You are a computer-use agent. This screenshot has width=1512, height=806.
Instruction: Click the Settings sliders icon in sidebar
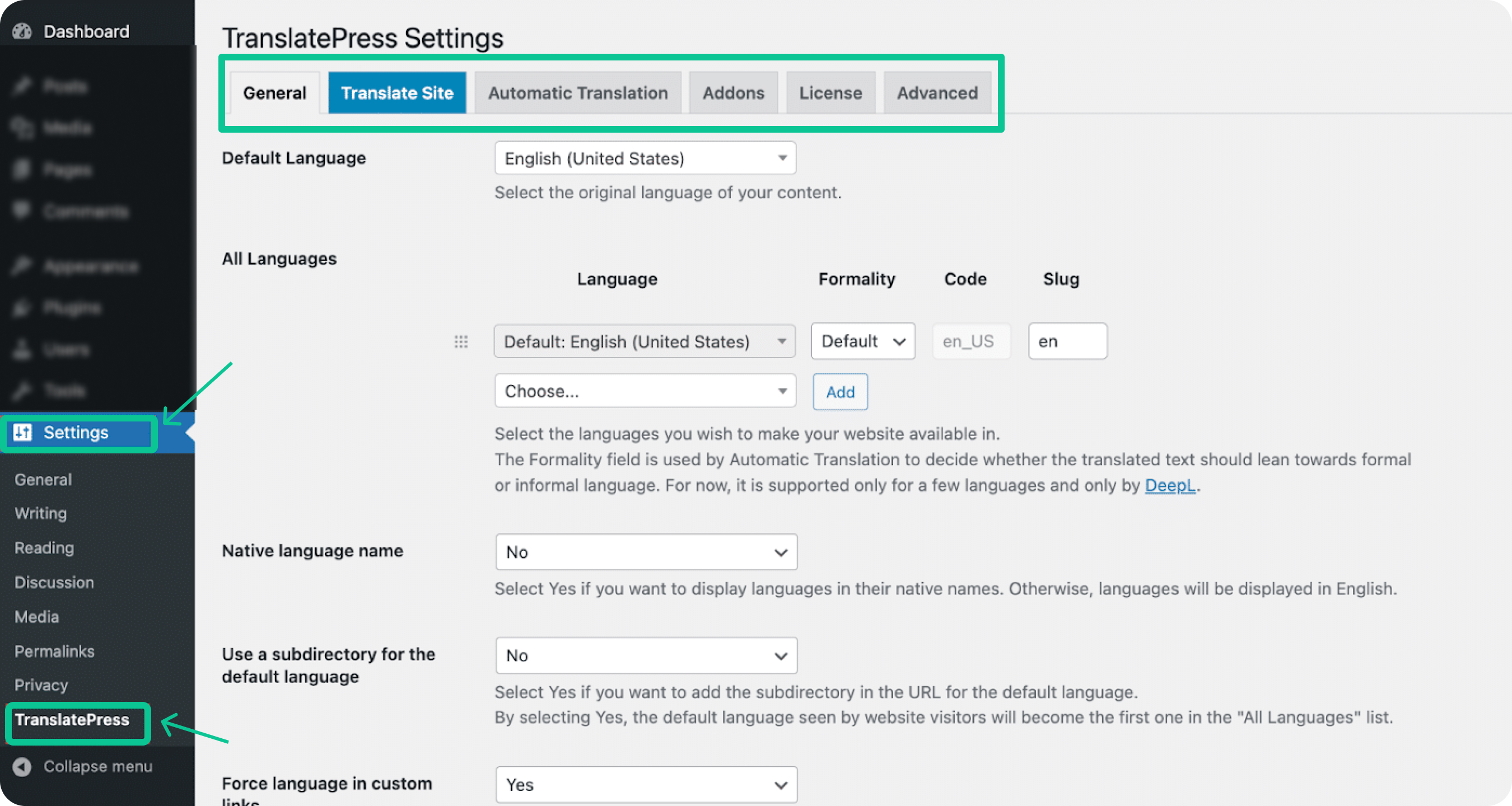23,432
